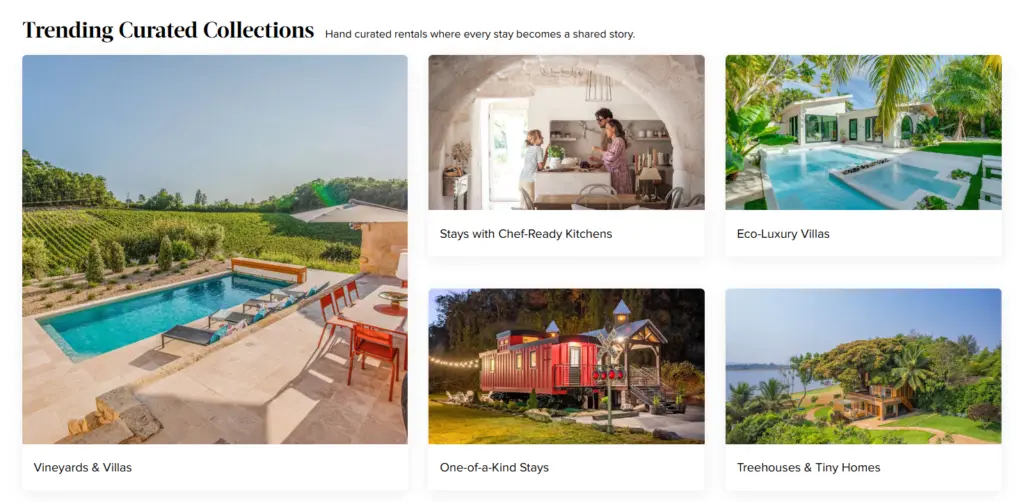Click the swimming pool in the vineyard photo
The height and width of the screenshot is (502, 1024).
click(x=157, y=312)
